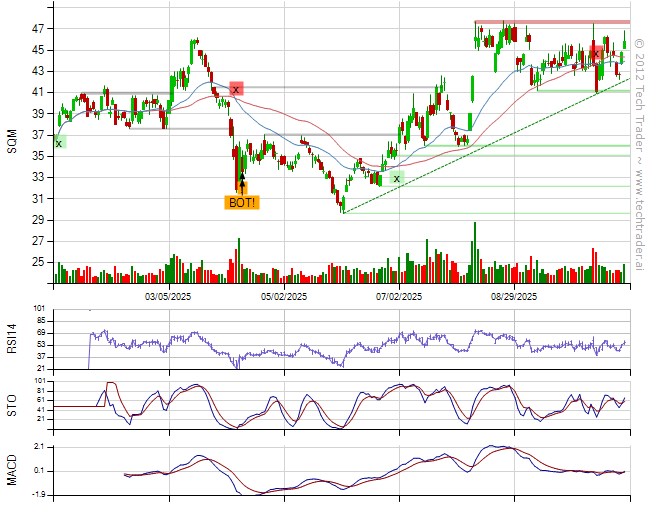Select the 05/02/2025 date label
The image size is (657, 514).
tap(284, 297)
